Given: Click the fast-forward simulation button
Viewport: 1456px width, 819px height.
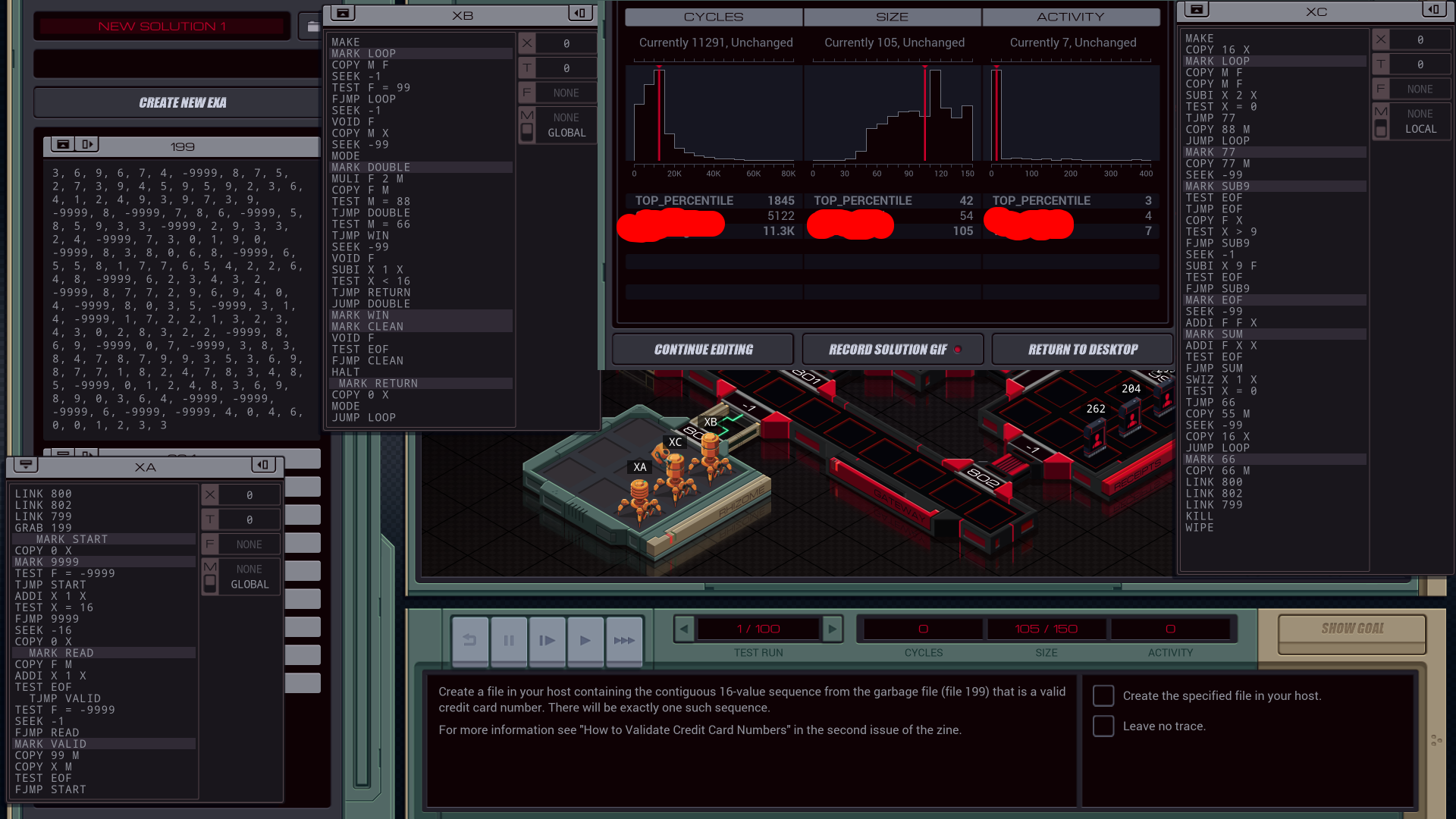Looking at the screenshot, I should tap(624, 641).
